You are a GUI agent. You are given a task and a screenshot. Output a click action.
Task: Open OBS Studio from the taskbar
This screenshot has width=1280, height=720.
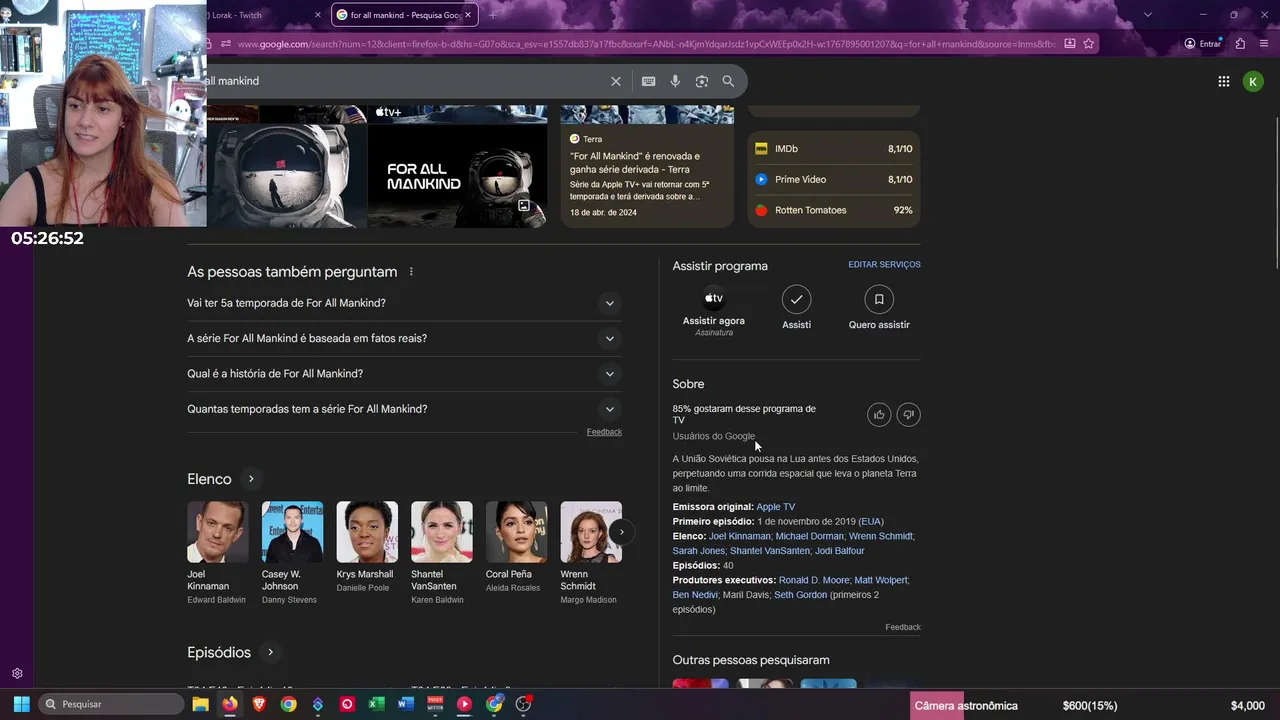click(x=523, y=704)
